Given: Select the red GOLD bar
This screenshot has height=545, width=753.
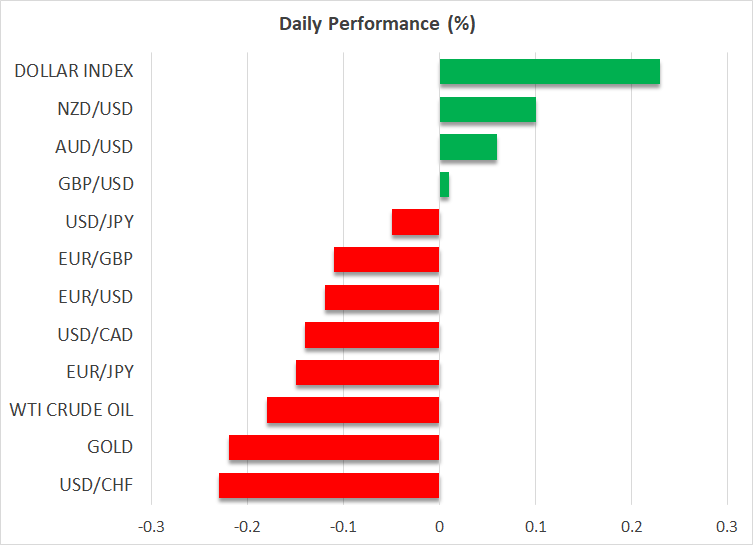Looking at the screenshot, I should click(334, 447).
